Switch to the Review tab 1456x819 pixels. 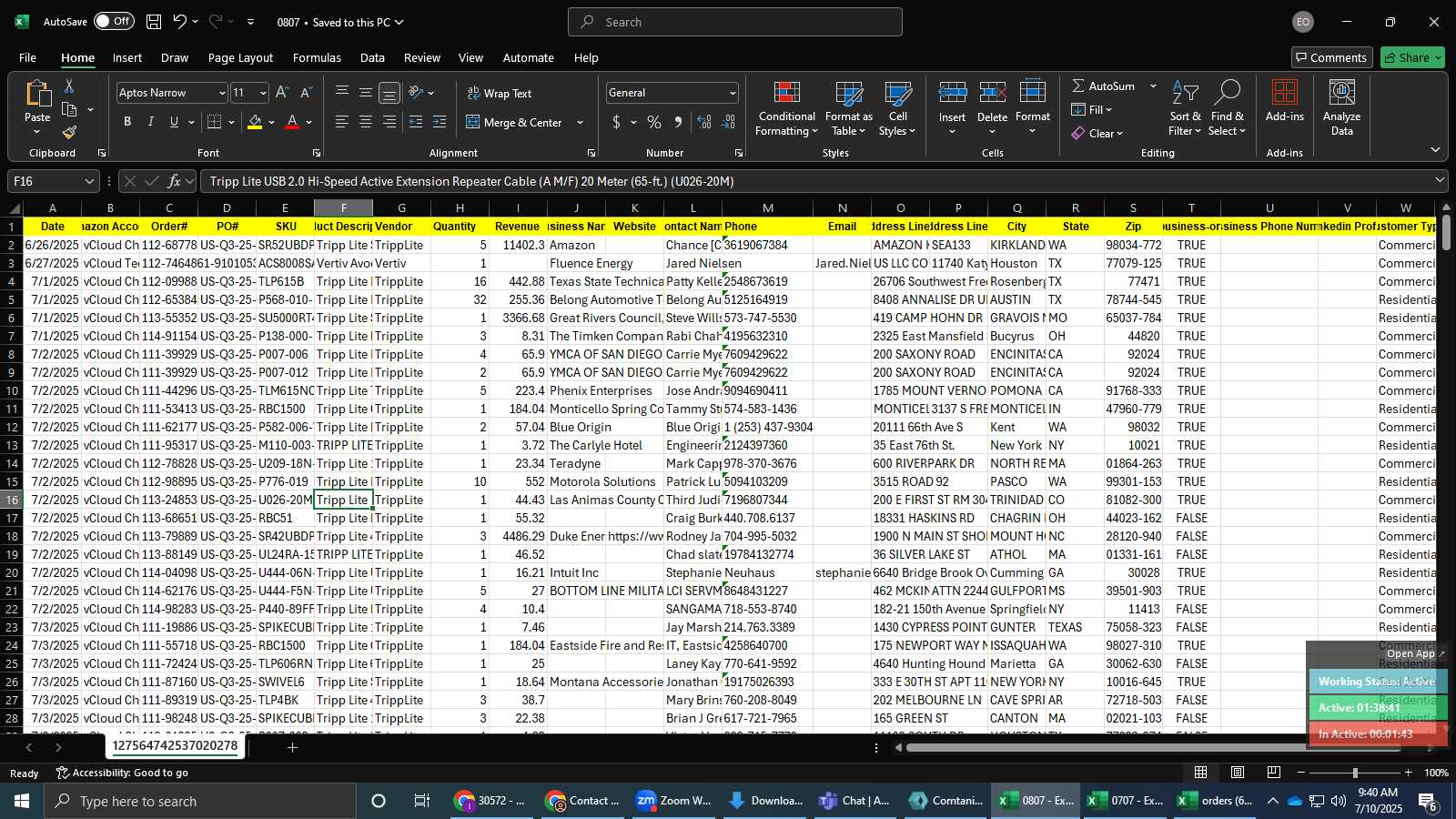422,57
